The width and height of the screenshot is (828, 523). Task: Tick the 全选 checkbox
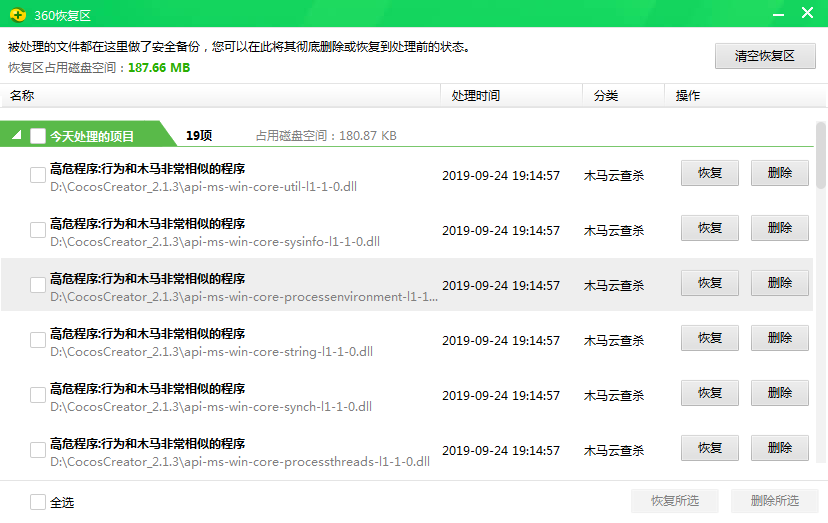click(x=38, y=502)
